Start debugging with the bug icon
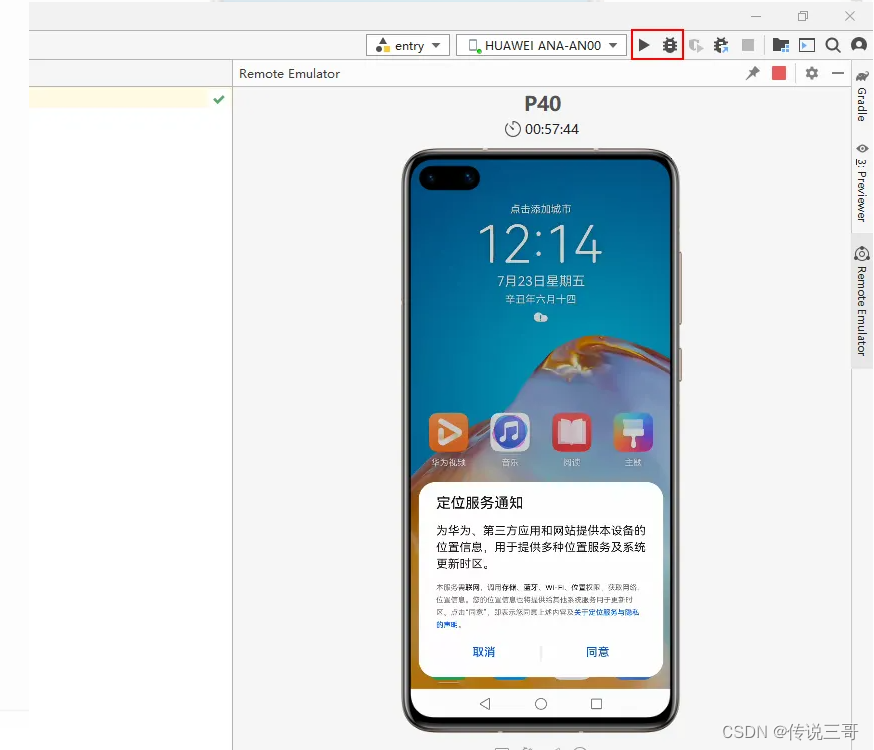 [x=669, y=45]
